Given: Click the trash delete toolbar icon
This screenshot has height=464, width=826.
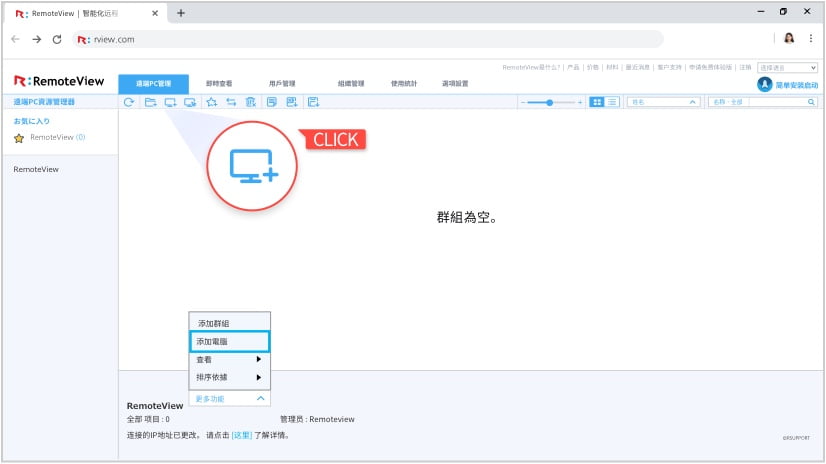Looking at the screenshot, I should [x=251, y=102].
